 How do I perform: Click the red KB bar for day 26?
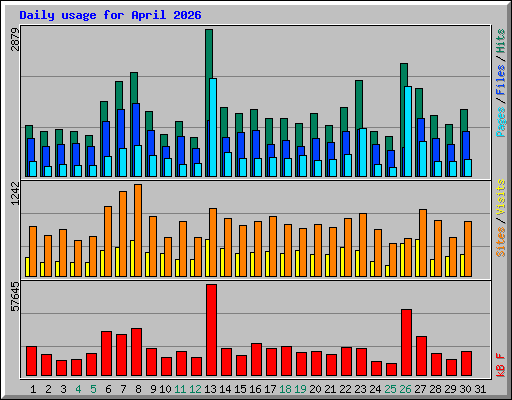click(x=406, y=343)
